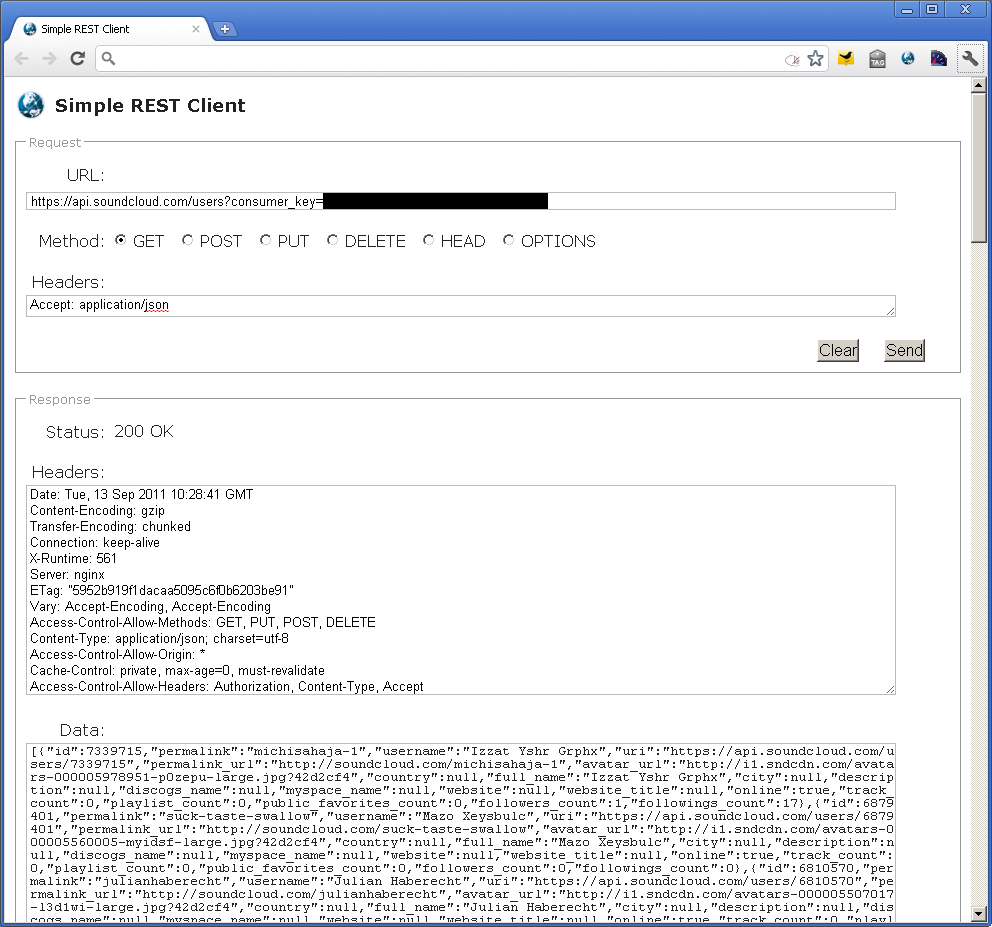
Task: Choose the OPTIONS method radio button
Action: pyautogui.click(x=509, y=241)
